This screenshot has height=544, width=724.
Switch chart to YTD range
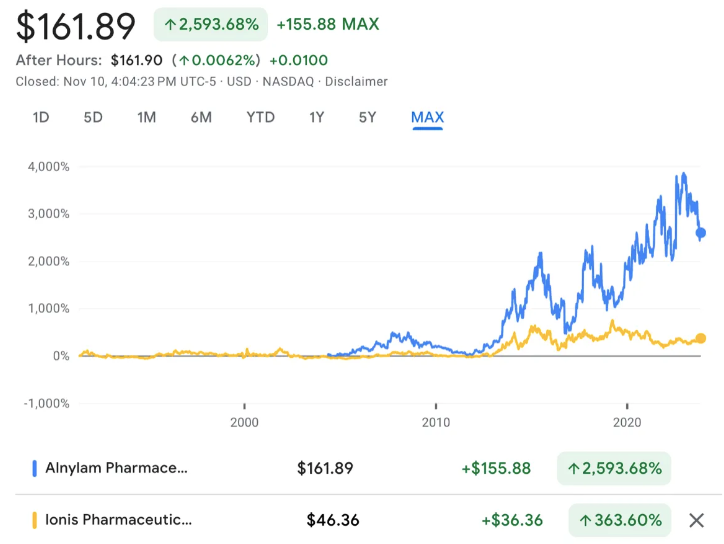[260, 117]
